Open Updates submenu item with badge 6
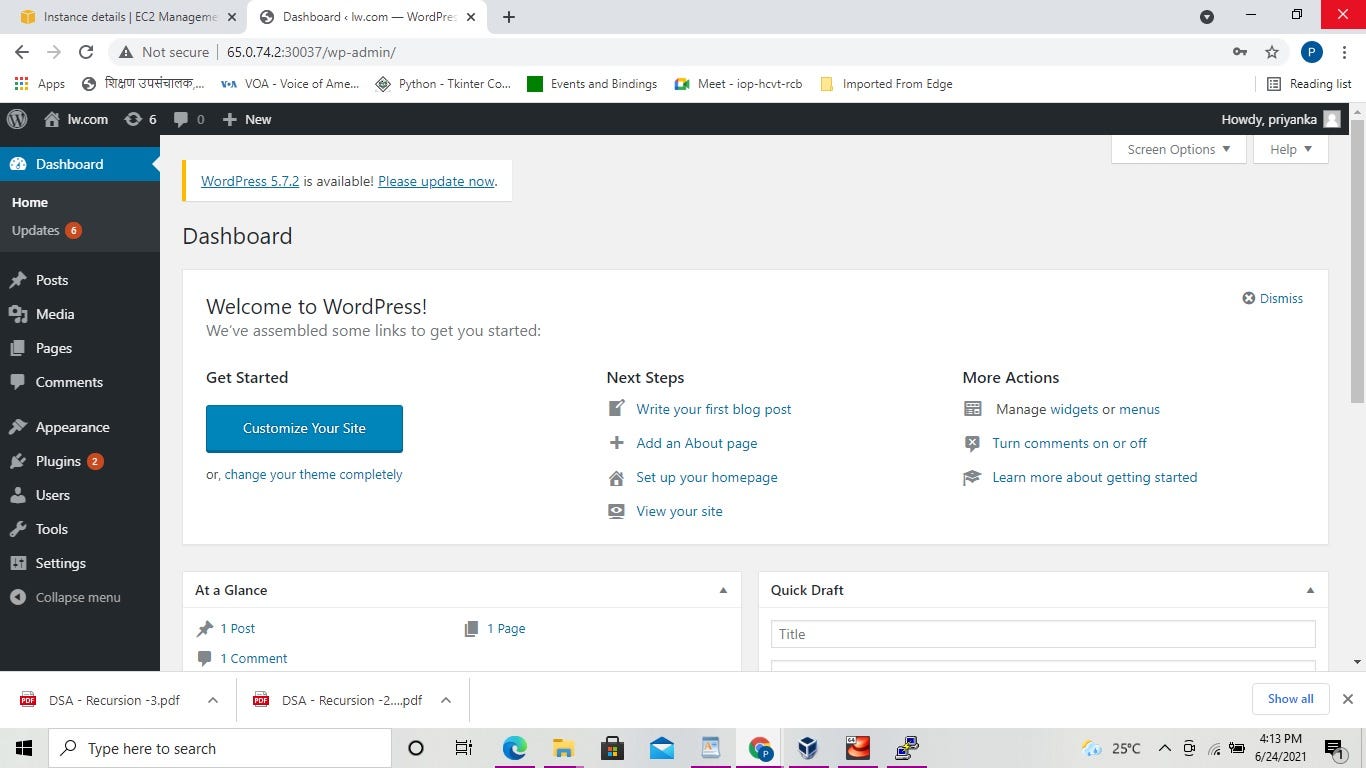1366x768 pixels. point(46,230)
